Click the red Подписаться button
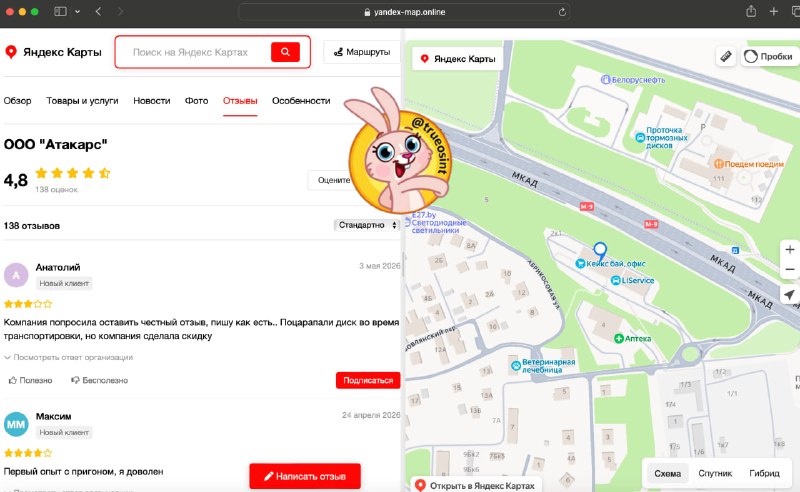The height and width of the screenshot is (492, 800). click(368, 380)
